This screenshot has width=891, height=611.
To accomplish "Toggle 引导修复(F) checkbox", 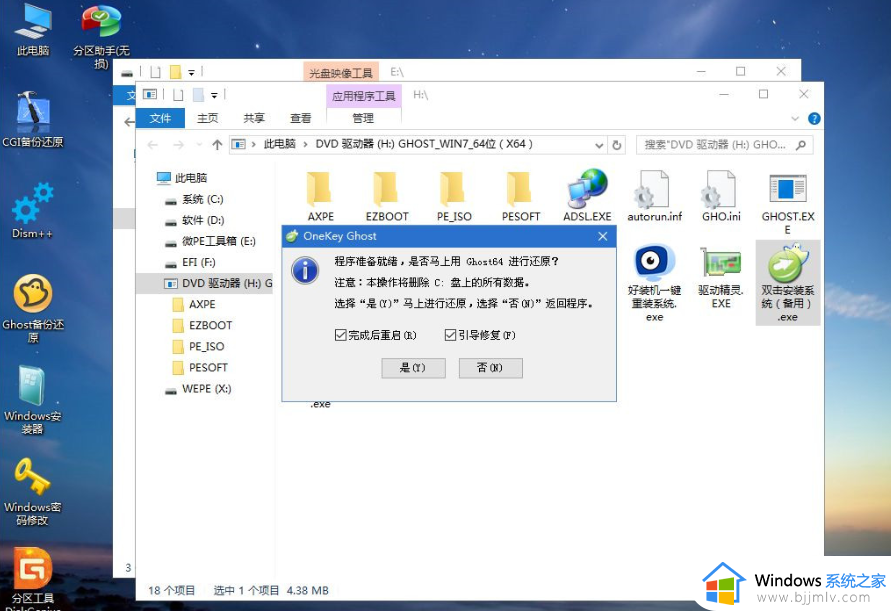I will [x=450, y=335].
